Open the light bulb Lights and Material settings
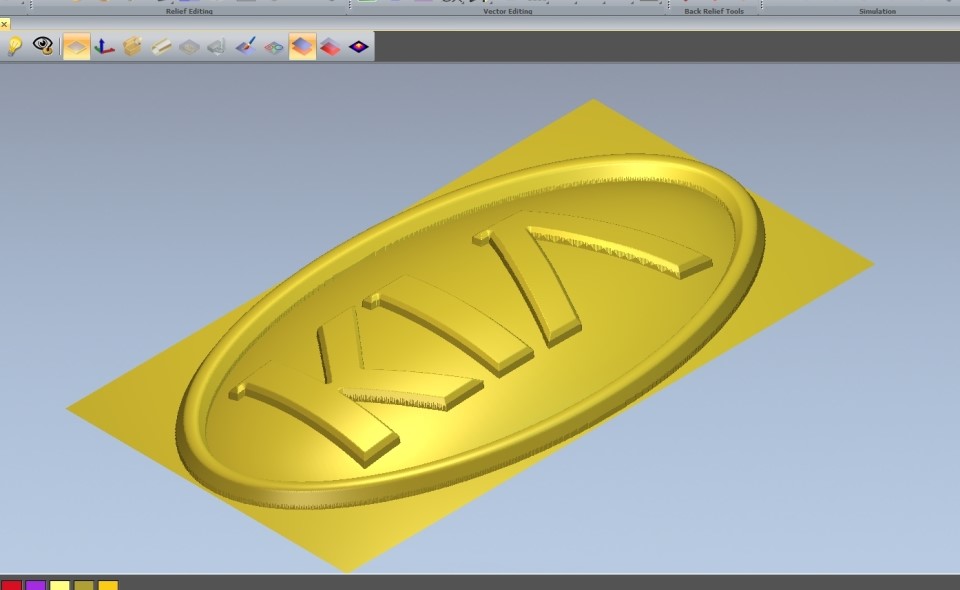960x590 pixels. (15, 47)
